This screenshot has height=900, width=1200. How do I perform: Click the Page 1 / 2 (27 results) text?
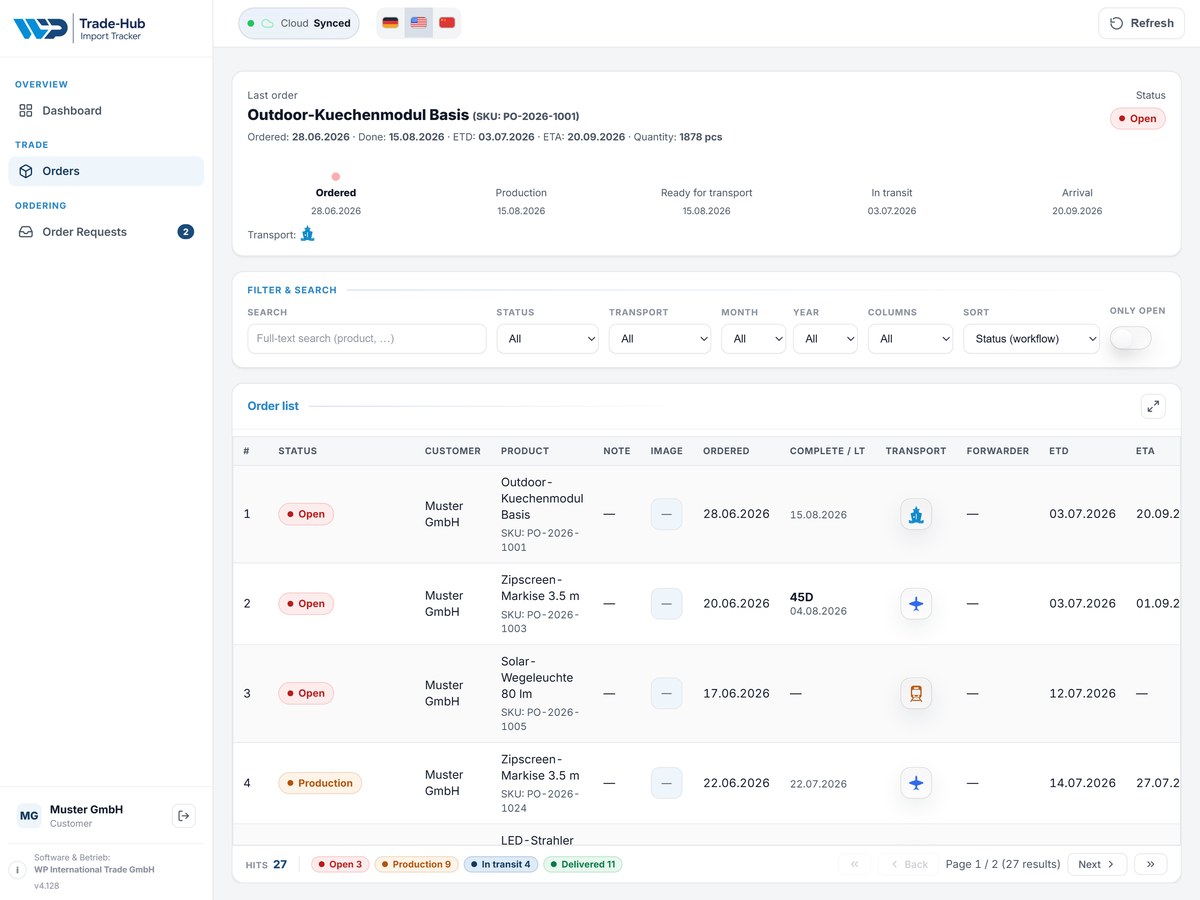click(x=1003, y=864)
